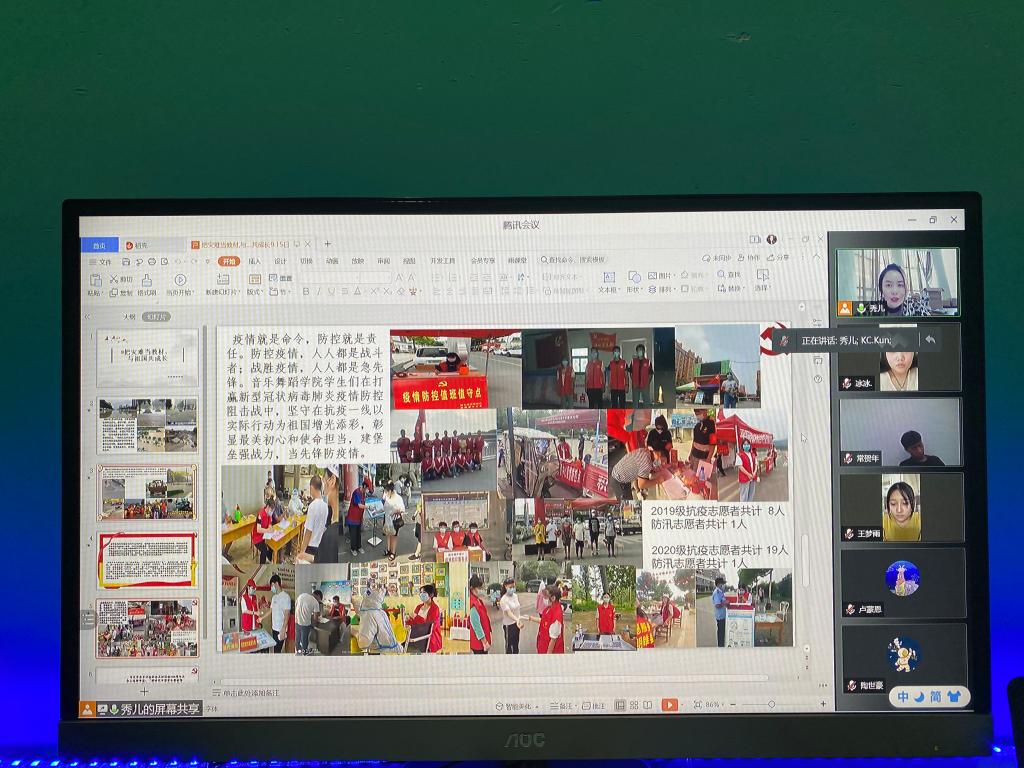Select the fourth slide thumbnail with red border
The width and height of the screenshot is (1024, 768).
point(148,560)
